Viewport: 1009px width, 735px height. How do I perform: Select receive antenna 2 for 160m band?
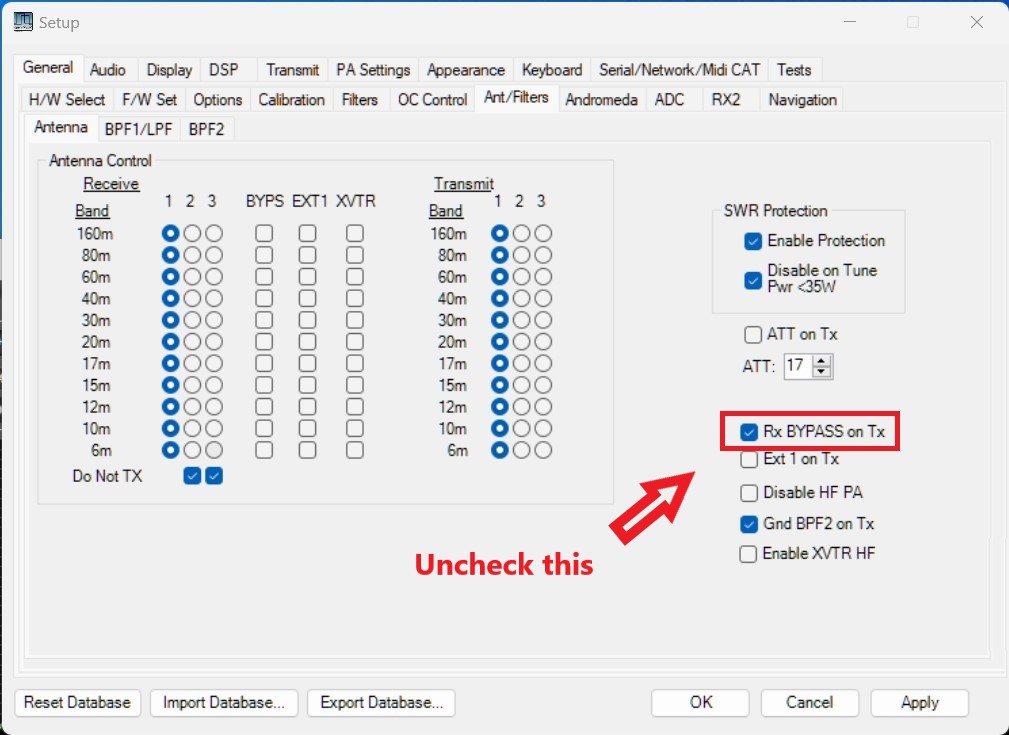[192, 233]
